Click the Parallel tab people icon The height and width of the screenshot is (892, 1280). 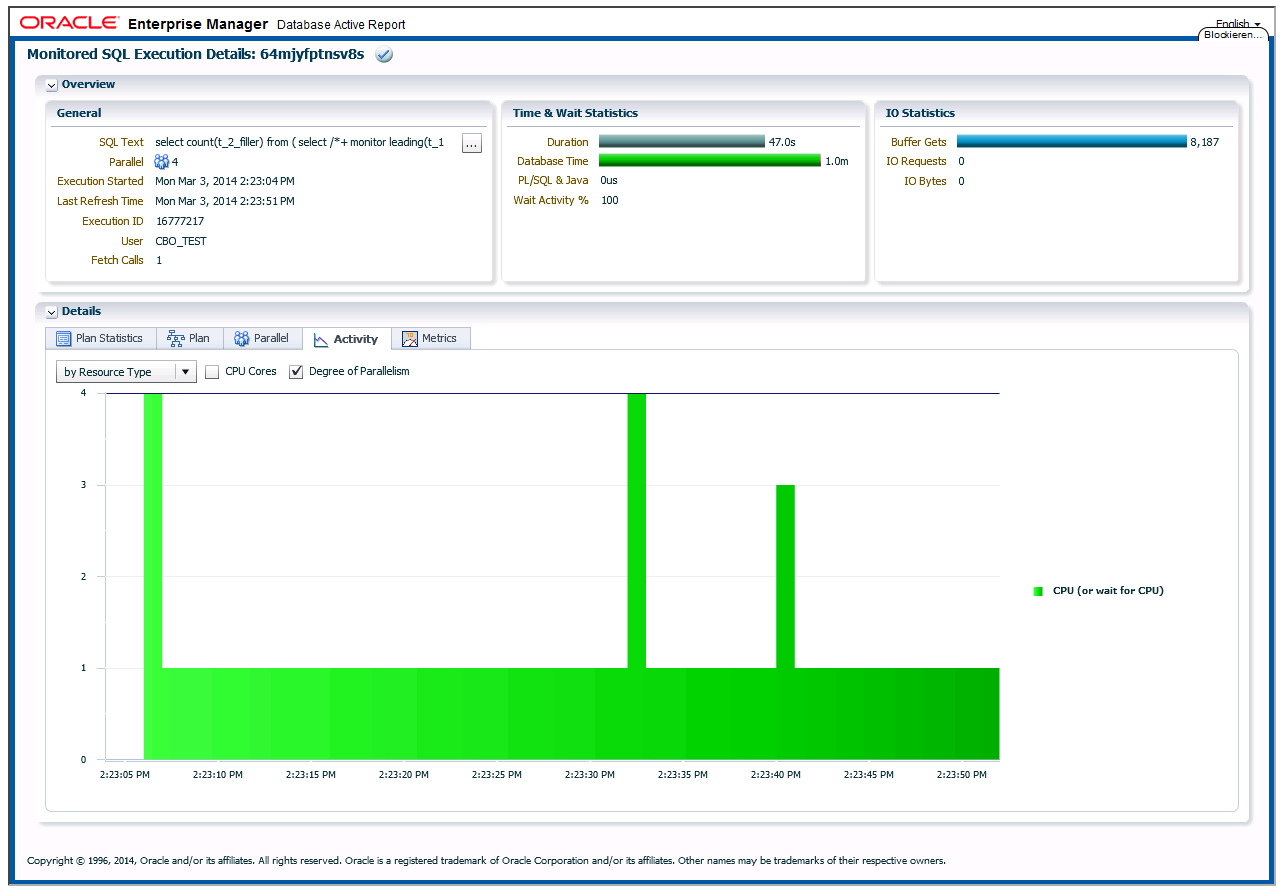(x=242, y=339)
